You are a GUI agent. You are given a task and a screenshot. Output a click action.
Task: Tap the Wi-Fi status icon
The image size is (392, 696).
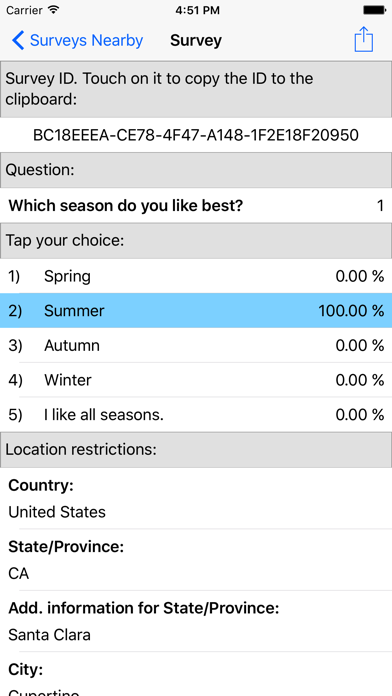click(53, 10)
